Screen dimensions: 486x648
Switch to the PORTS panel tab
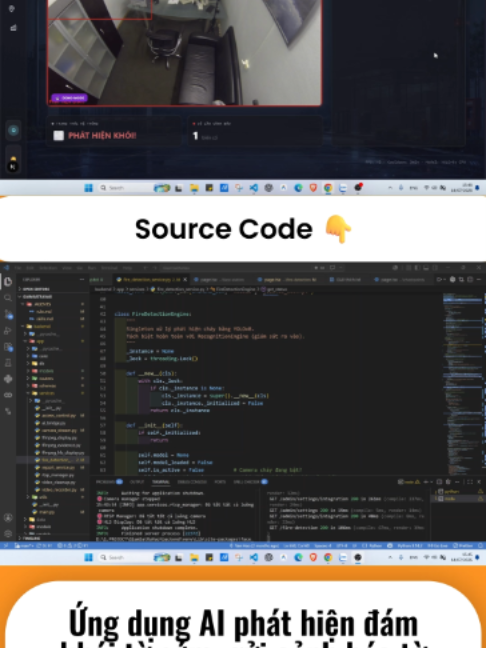click(x=220, y=482)
